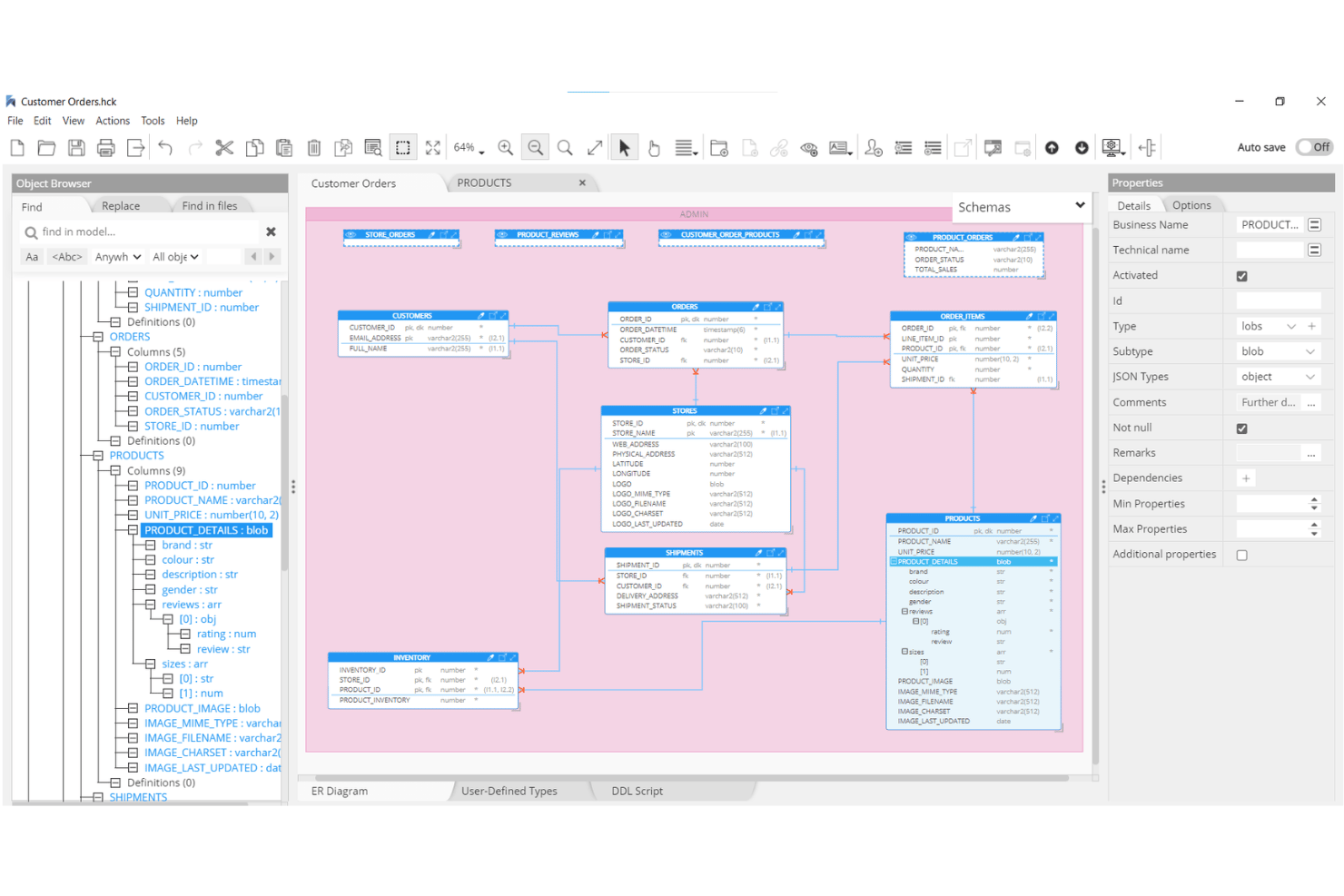
Task: Click the add user icon
Action: (x=874, y=148)
